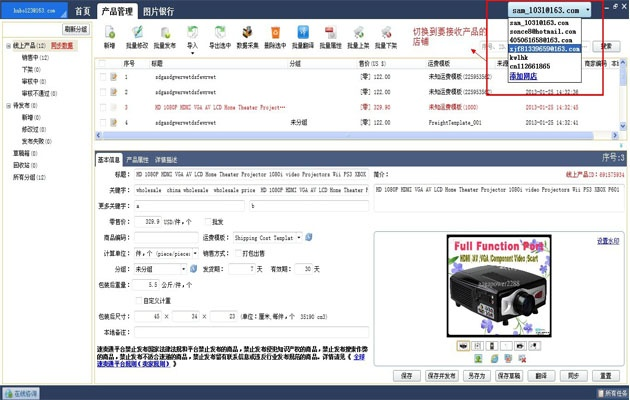Select cn112661865 in store list
The image size is (630, 400).
click(530, 66)
